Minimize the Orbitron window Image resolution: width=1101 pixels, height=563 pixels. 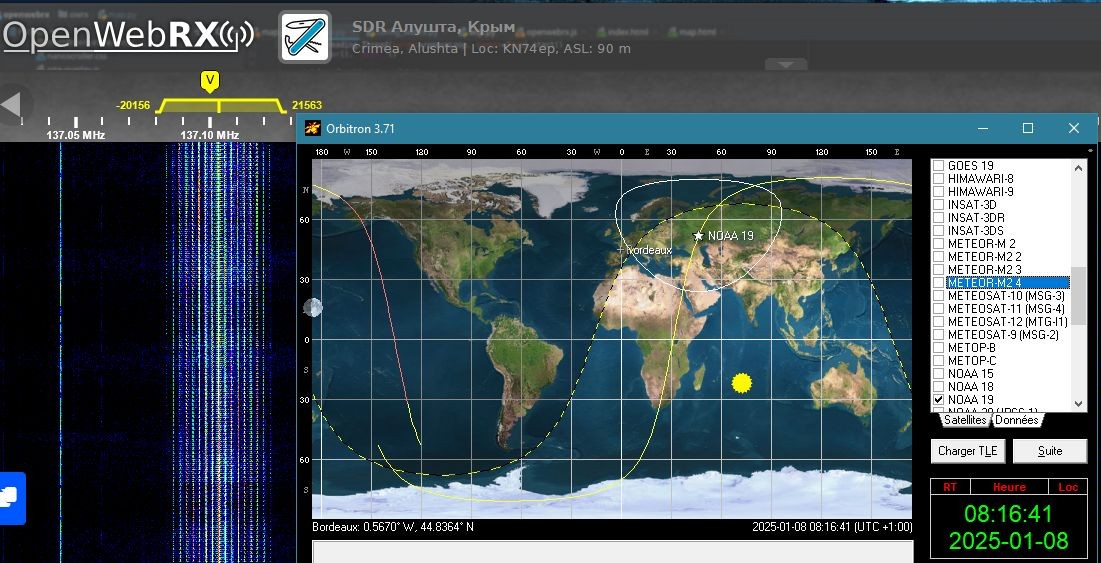(x=983, y=128)
